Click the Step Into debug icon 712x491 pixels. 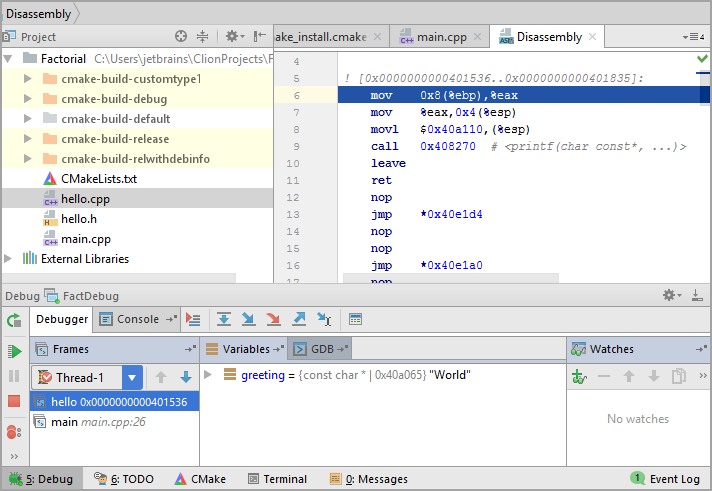[x=249, y=319]
